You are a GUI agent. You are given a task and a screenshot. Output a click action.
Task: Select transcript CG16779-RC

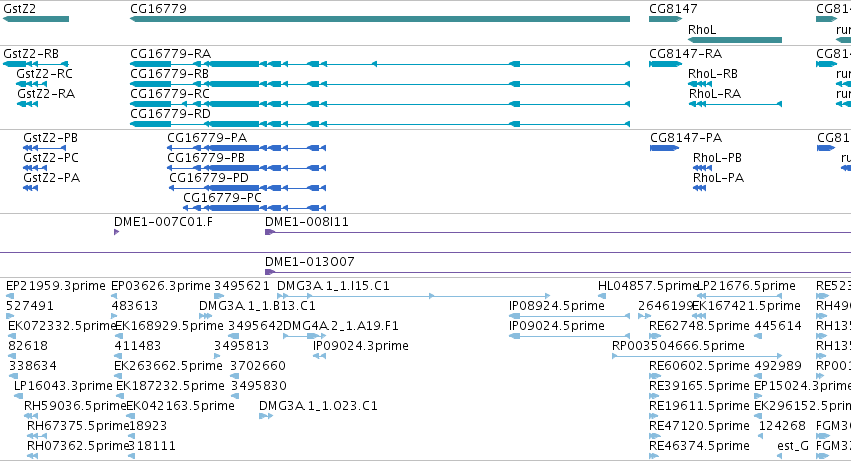pyautogui.click(x=380, y=104)
